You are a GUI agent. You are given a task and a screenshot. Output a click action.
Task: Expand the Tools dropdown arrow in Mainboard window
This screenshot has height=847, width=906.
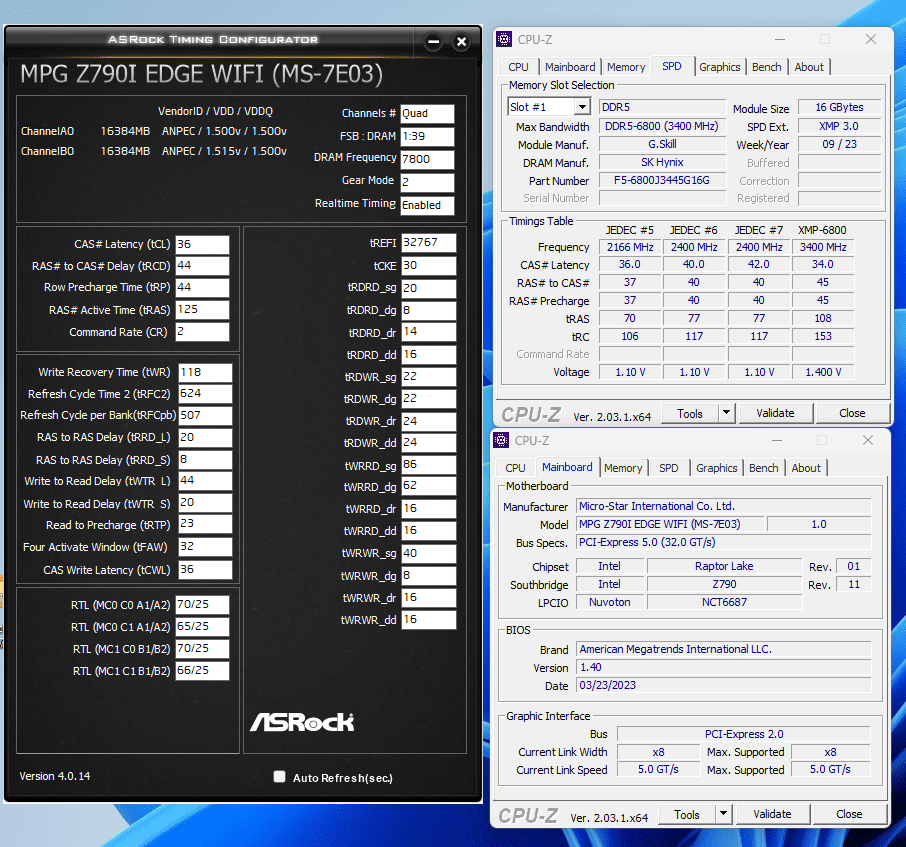coord(723,814)
